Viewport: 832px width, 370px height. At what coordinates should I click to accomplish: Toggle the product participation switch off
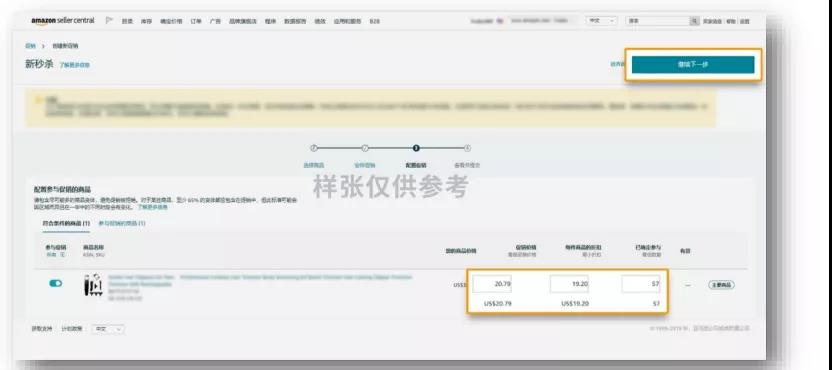[55, 283]
